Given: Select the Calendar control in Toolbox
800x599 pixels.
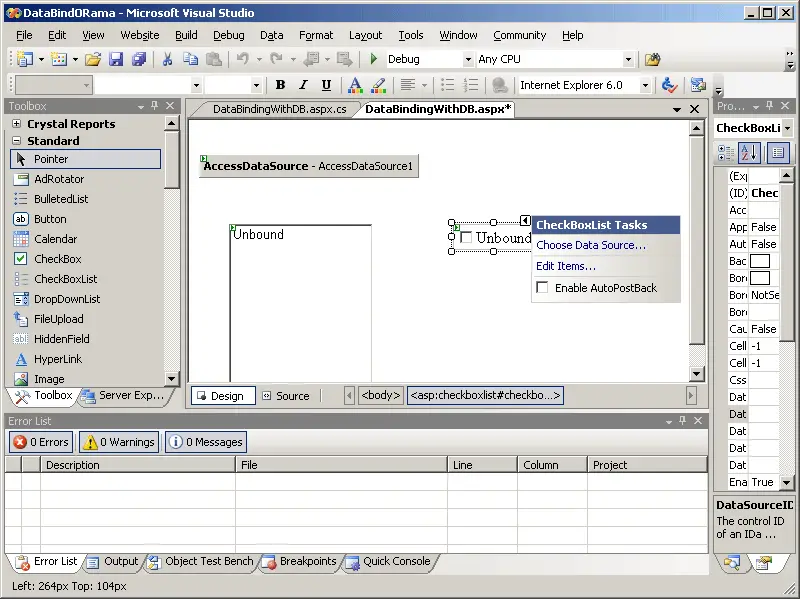Looking at the screenshot, I should pos(86,239).
